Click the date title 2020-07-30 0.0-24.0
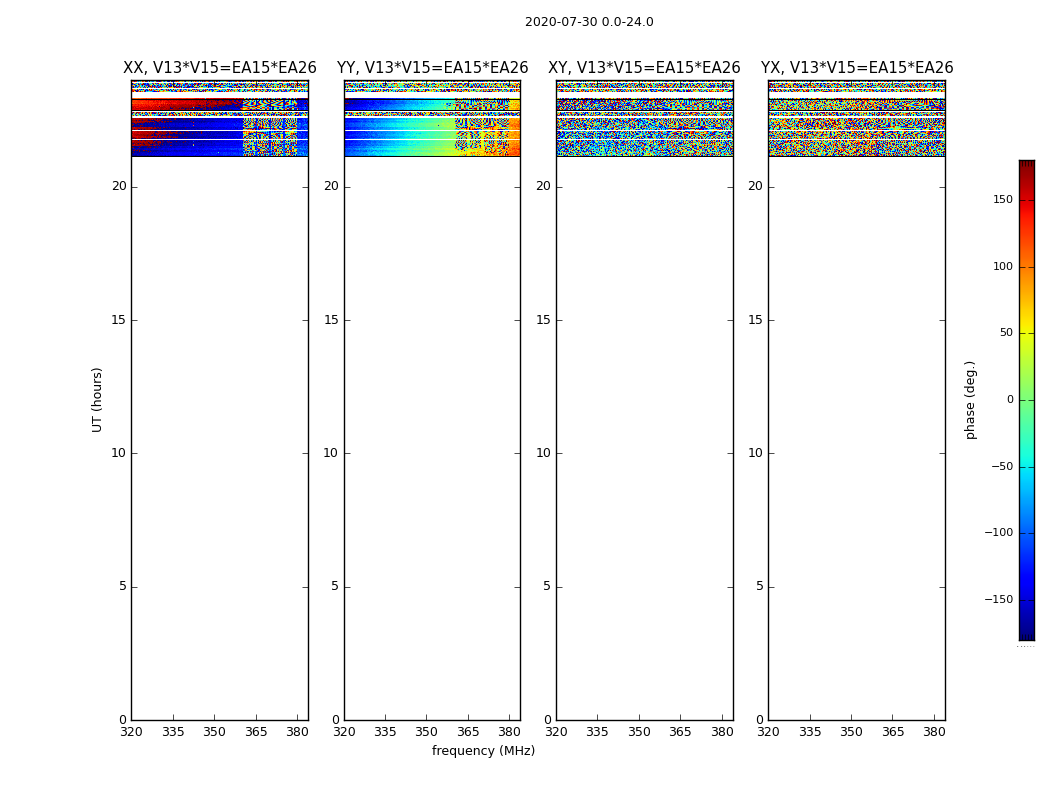1050x800 pixels. pos(589,22)
